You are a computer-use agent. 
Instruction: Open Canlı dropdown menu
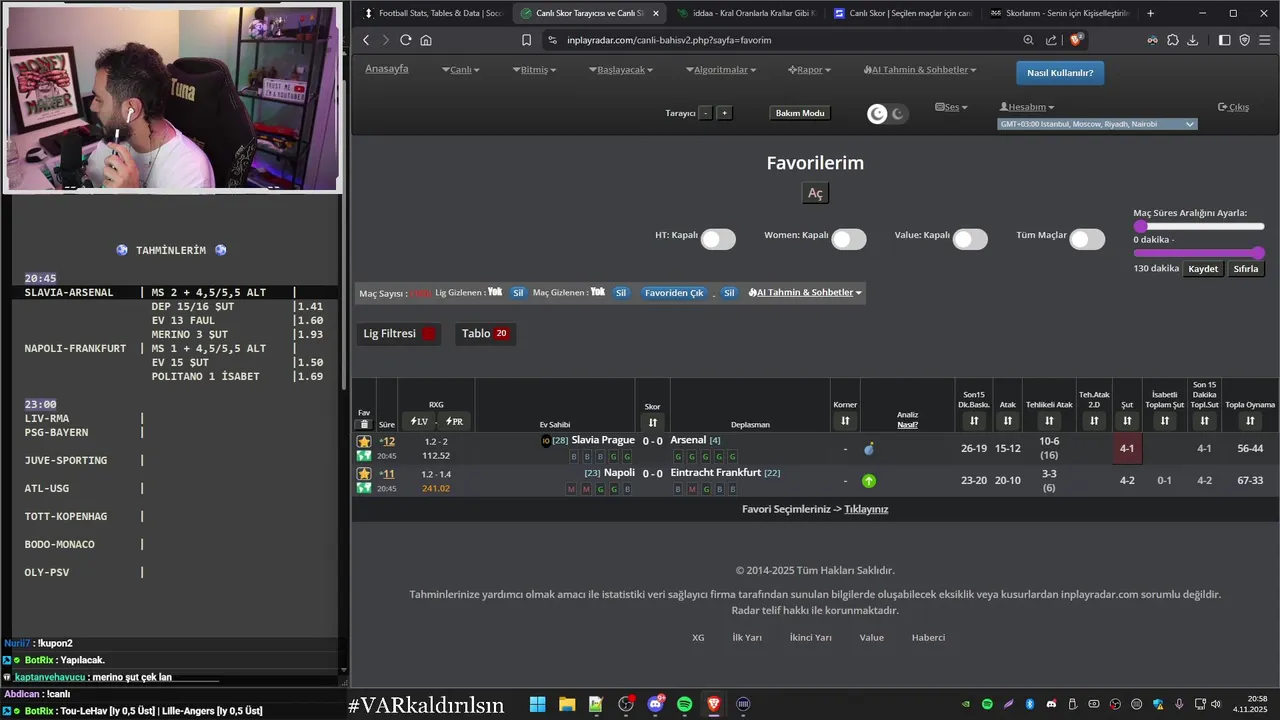point(461,70)
